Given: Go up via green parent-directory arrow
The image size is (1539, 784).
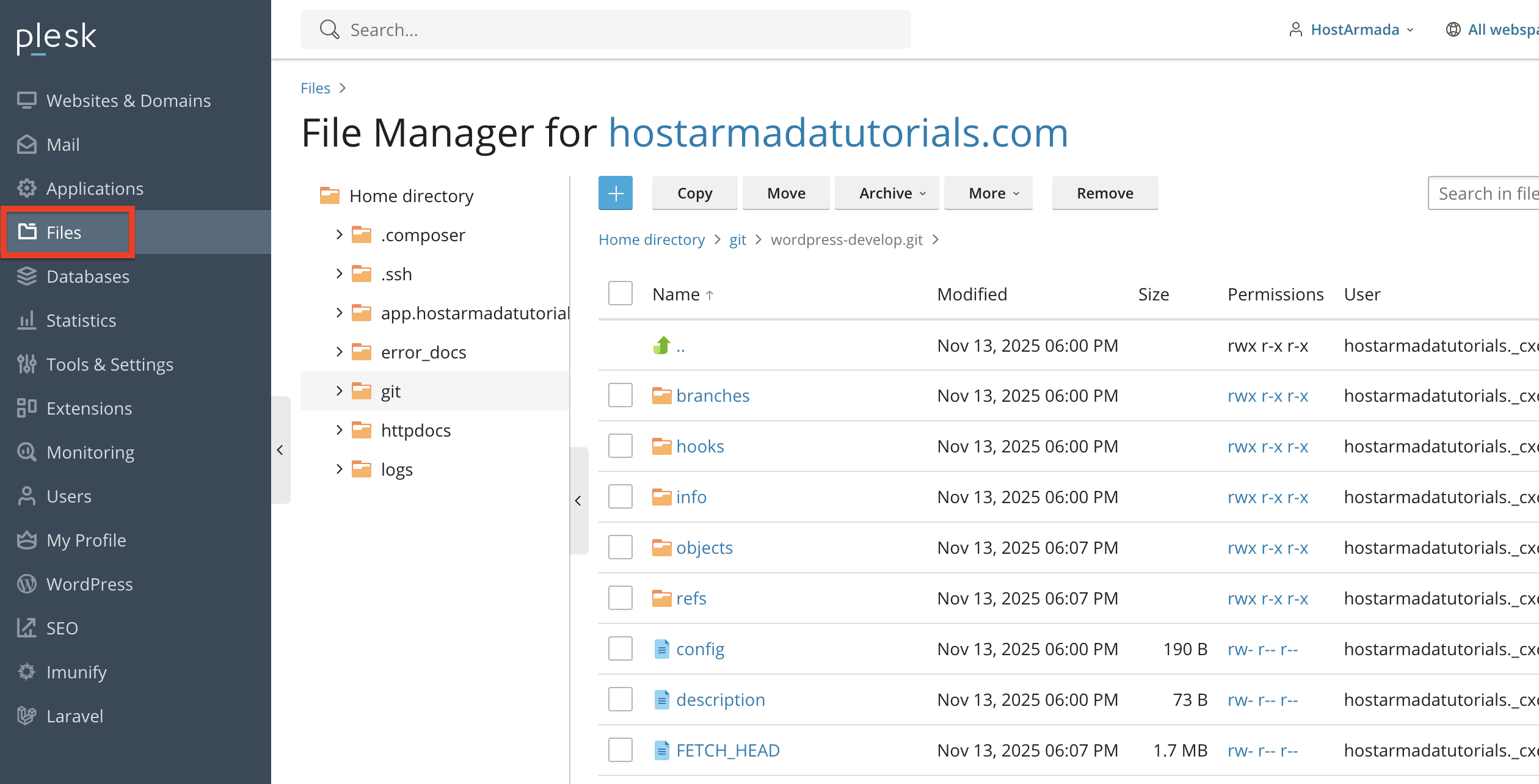Looking at the screenshot, I should point(662,346).
